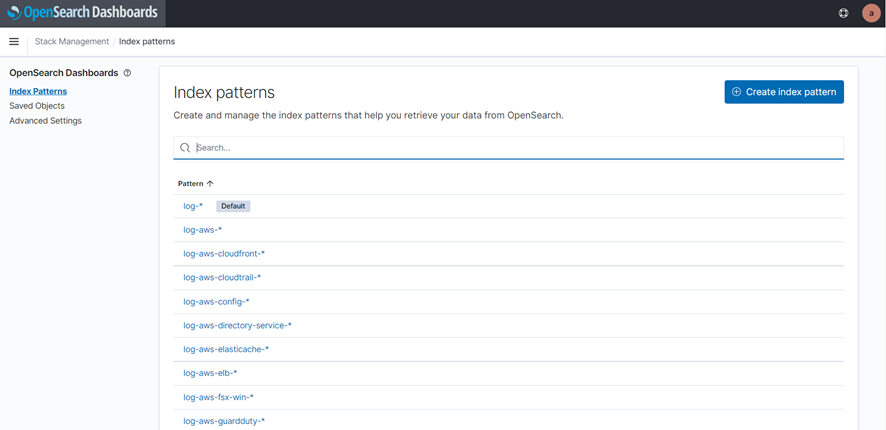Image resolution: width=886 pixels, height=430 pixels.
Task: Open the log-* default index pattern
Action: (193, 206)
